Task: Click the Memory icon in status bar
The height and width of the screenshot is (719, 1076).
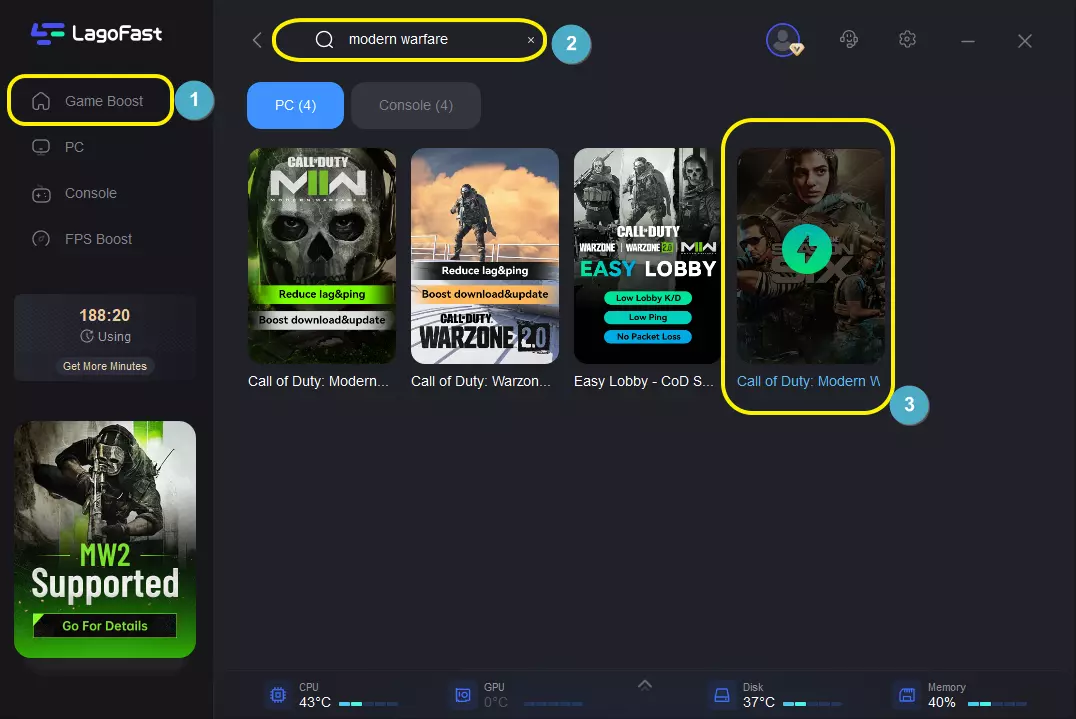Action: tap(907, 695)
